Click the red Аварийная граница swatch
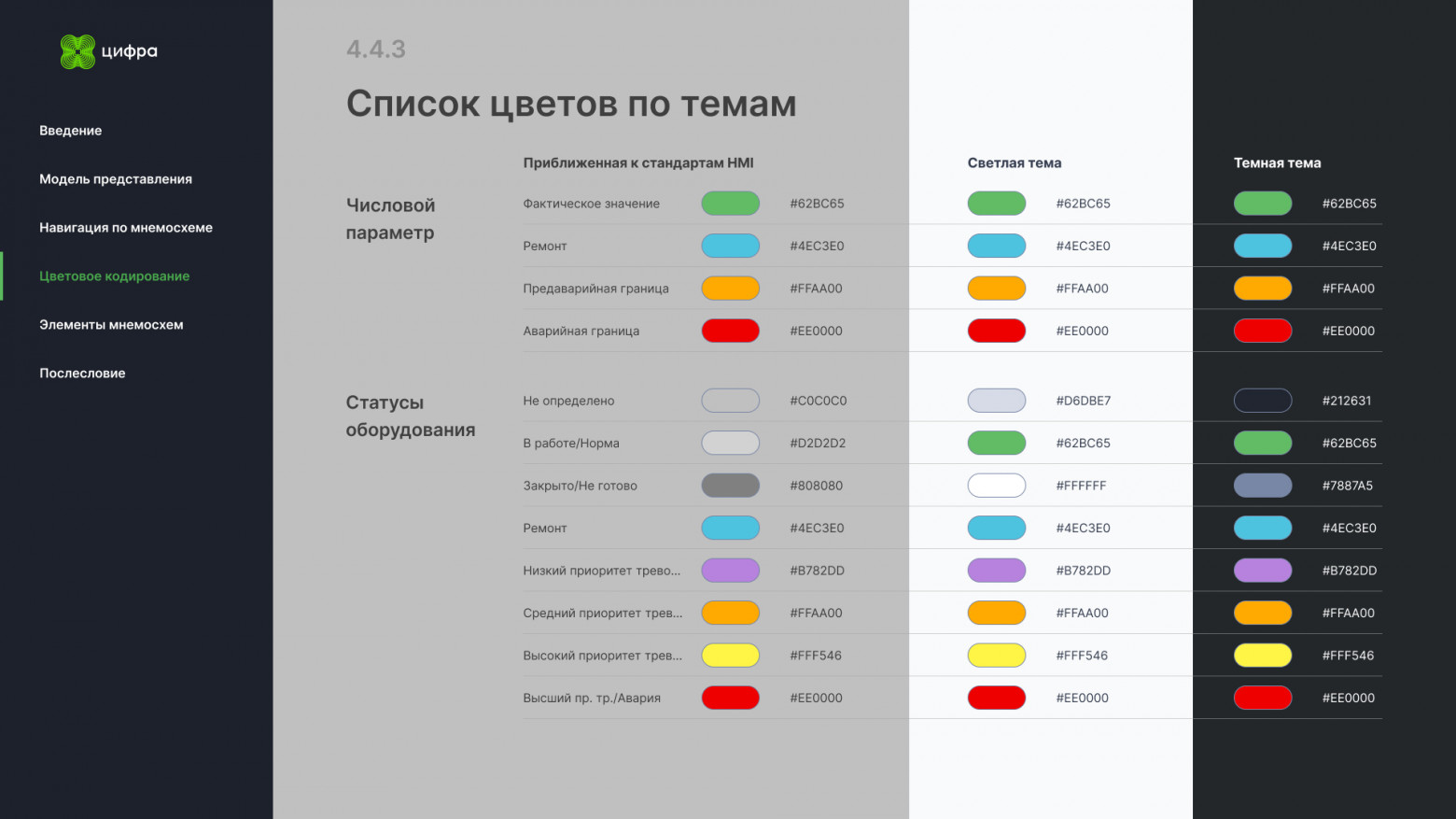 coord(730,330)
